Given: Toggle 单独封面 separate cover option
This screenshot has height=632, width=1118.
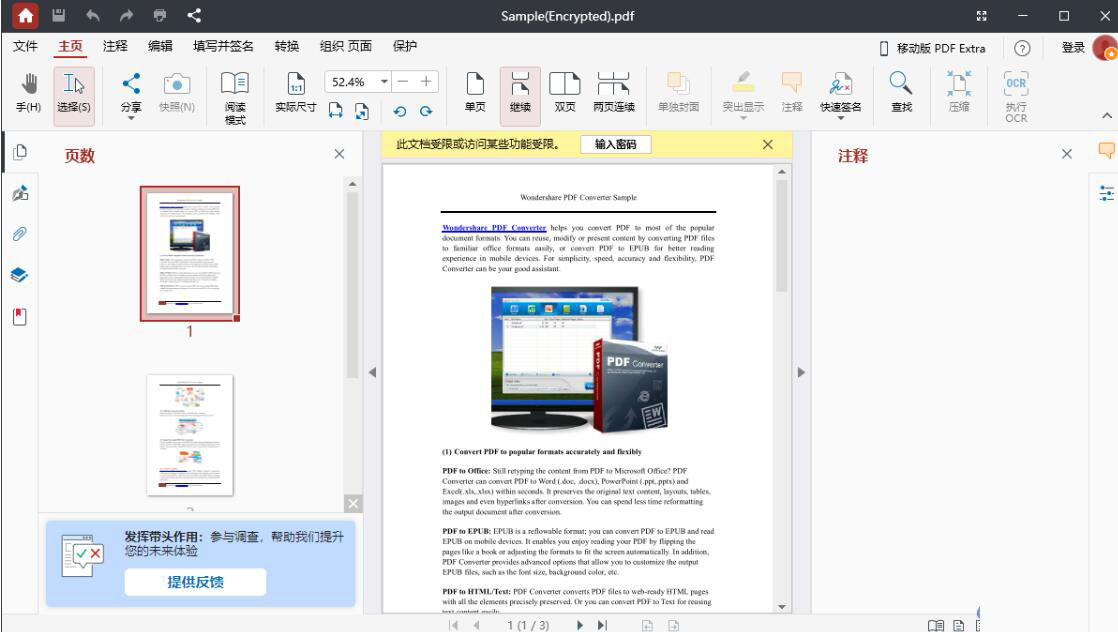Looking at the screenshot, I should (x=678, y=93).
